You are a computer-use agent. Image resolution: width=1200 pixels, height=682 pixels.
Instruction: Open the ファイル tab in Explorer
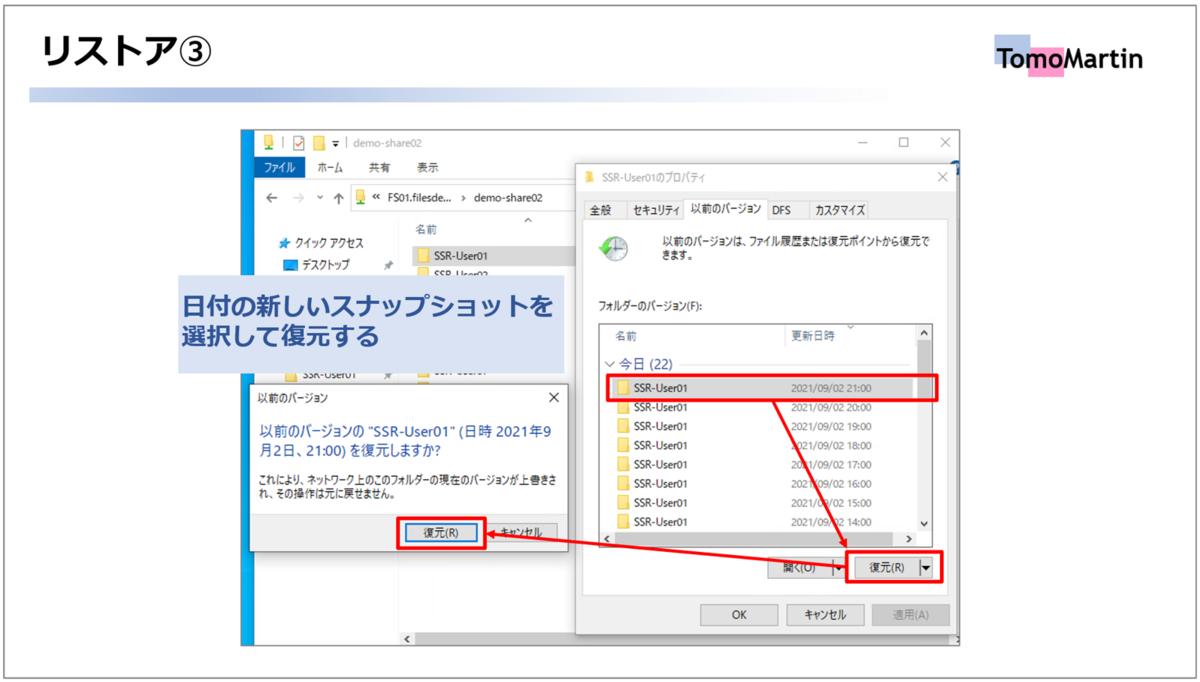point(279,168)
